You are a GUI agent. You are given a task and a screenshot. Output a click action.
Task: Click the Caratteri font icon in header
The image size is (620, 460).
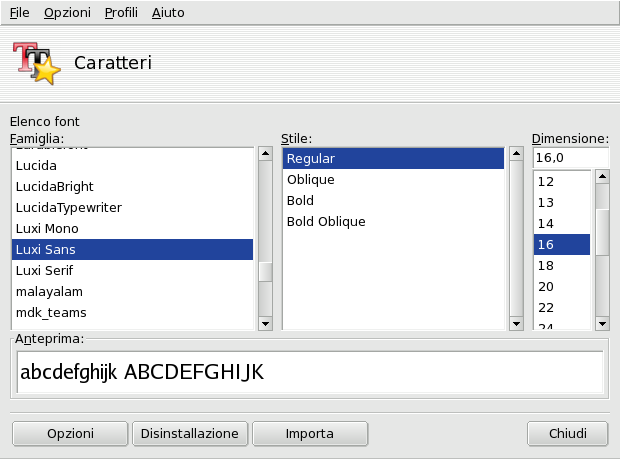36,63
